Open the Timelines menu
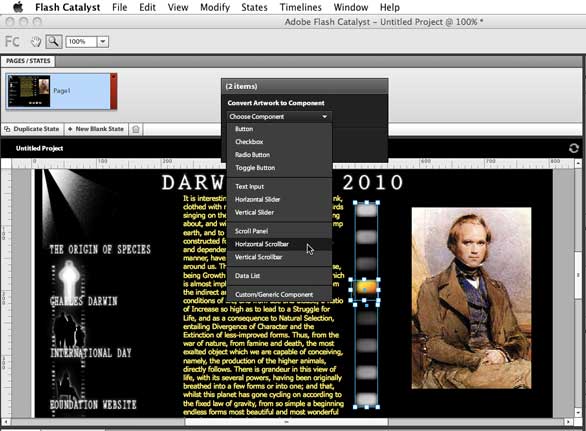 coord(301,7)
